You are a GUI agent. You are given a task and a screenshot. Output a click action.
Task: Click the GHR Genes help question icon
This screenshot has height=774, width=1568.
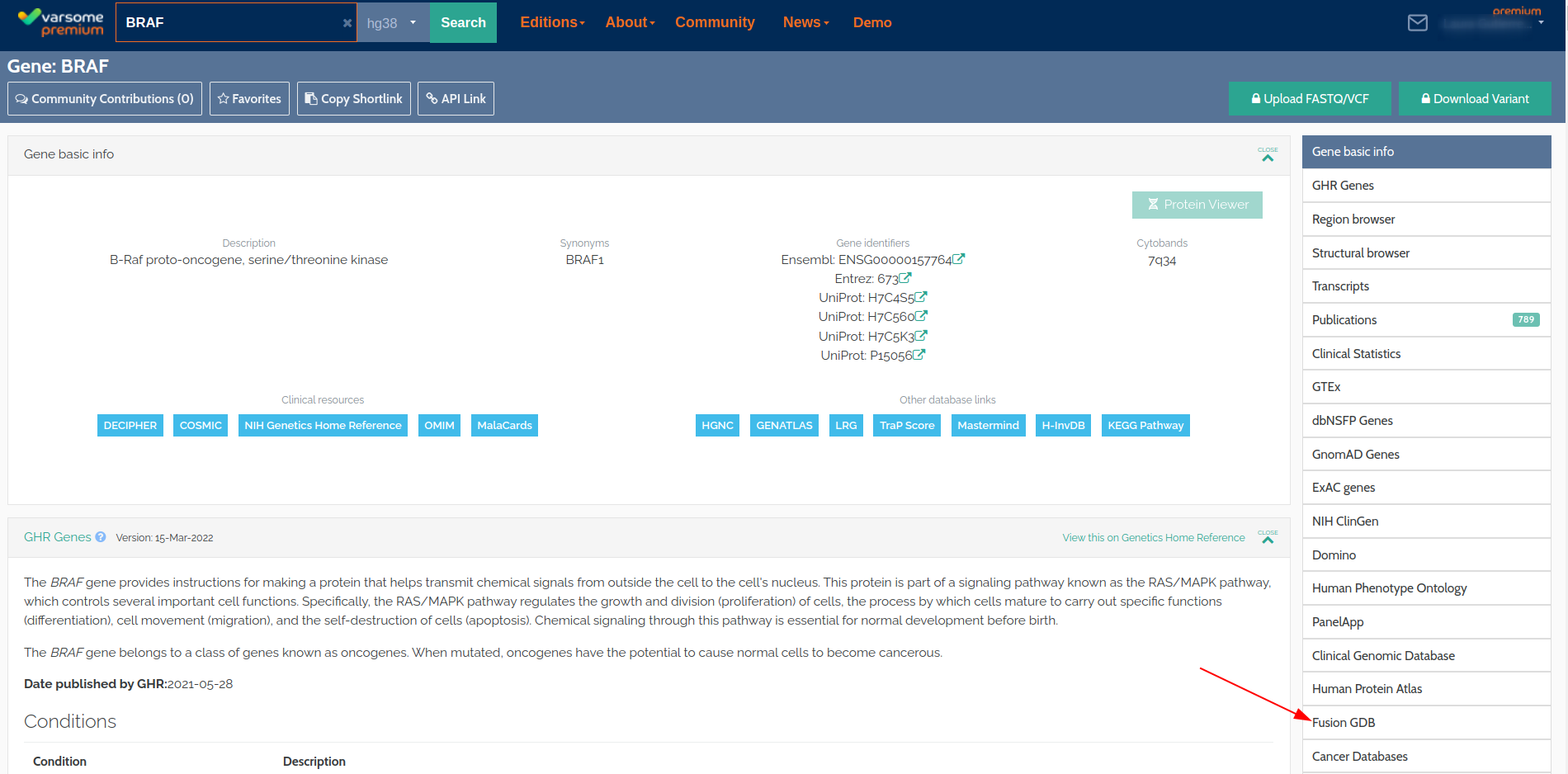pyautogui.click(x=101, y=537)
